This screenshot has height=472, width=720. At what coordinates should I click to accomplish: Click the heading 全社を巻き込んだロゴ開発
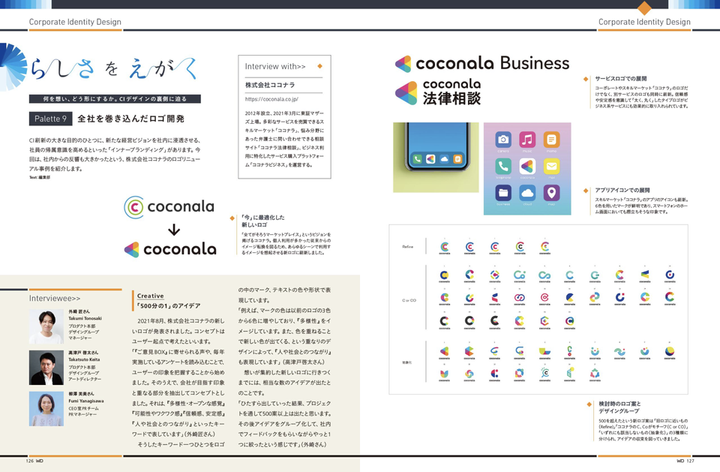[x=131, y=119]
